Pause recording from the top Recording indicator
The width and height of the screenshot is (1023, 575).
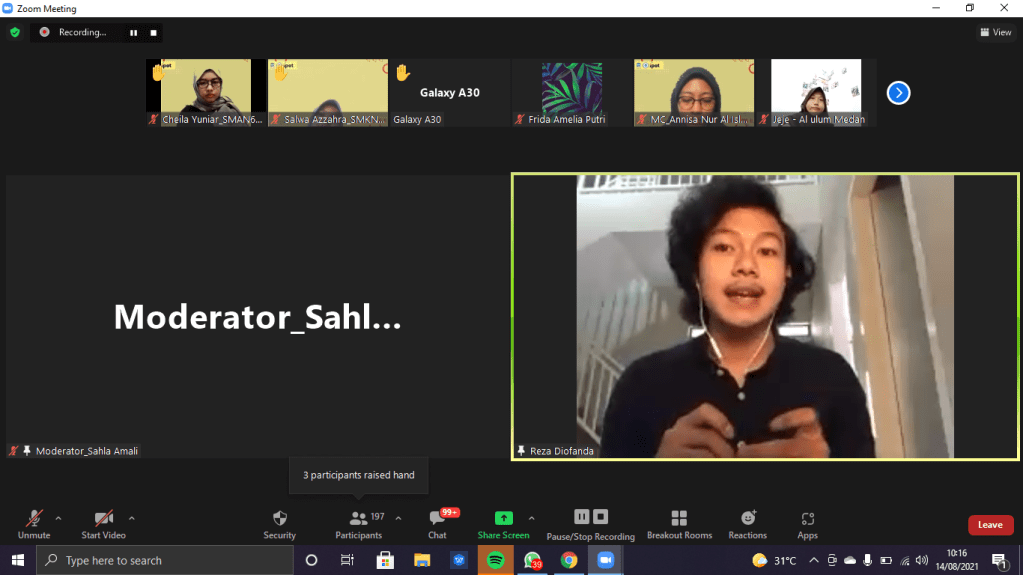point(133,32)
